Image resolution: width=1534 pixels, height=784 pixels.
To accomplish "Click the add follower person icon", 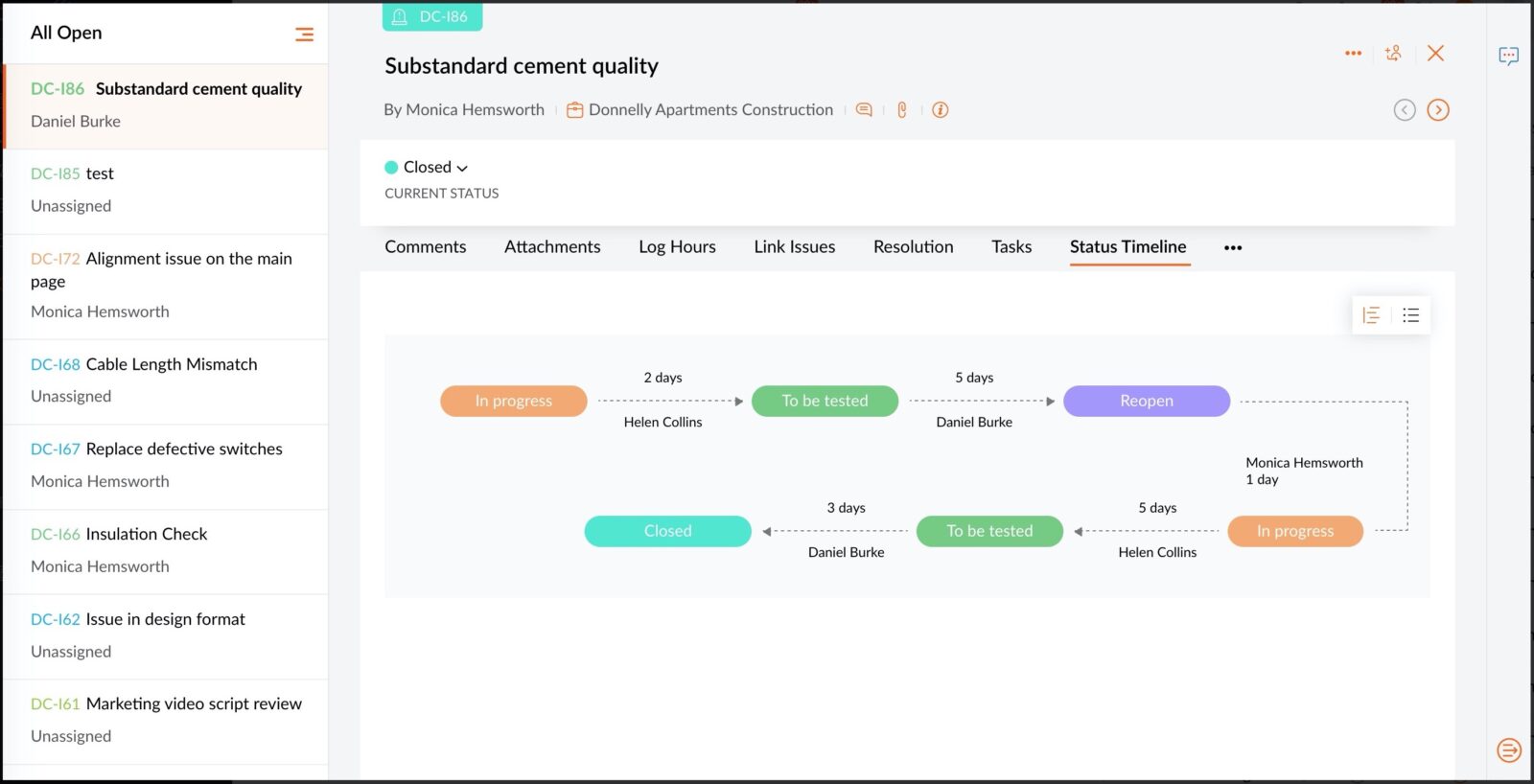I will tap(1393, 54).
